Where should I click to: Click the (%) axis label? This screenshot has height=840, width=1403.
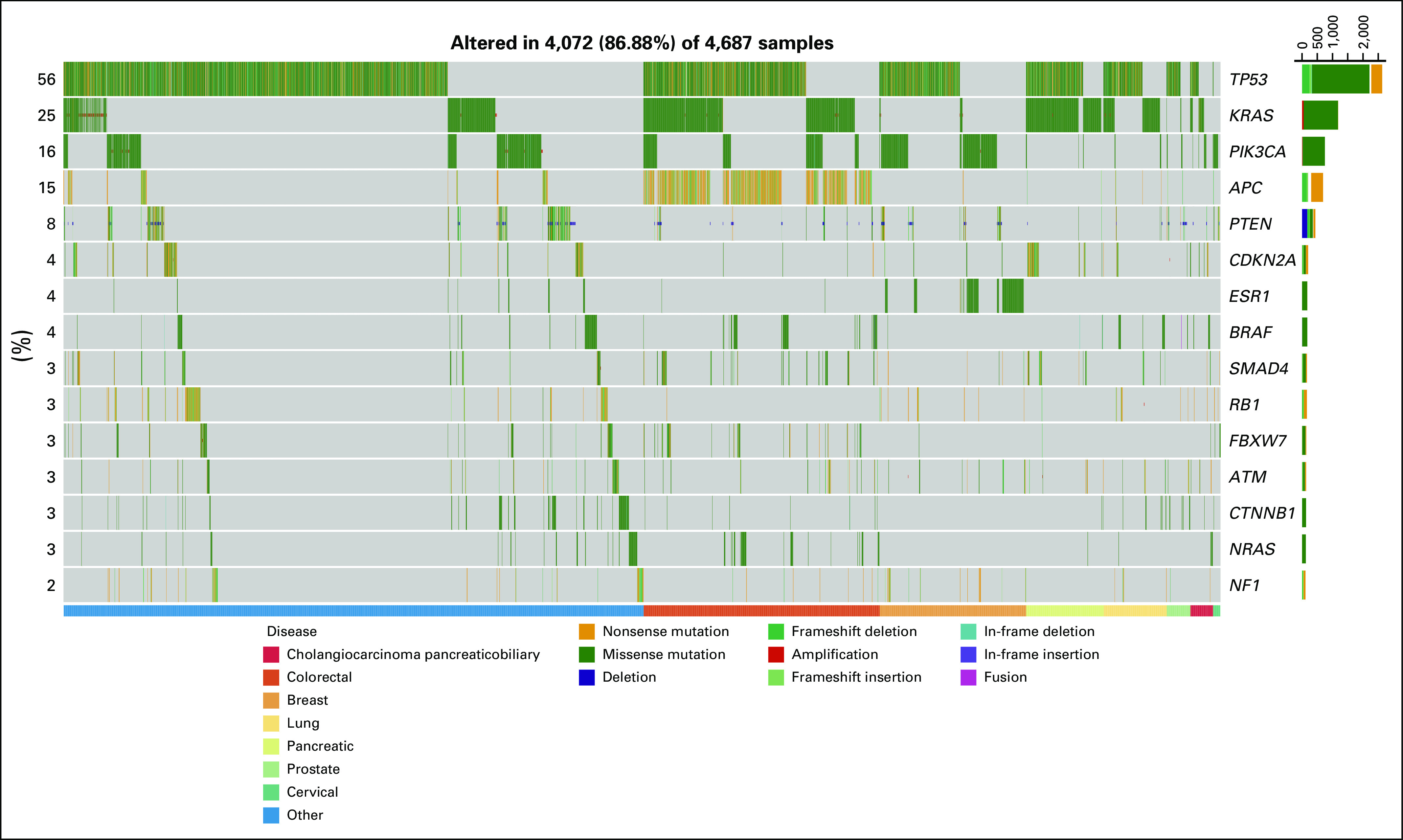(21, 345)
